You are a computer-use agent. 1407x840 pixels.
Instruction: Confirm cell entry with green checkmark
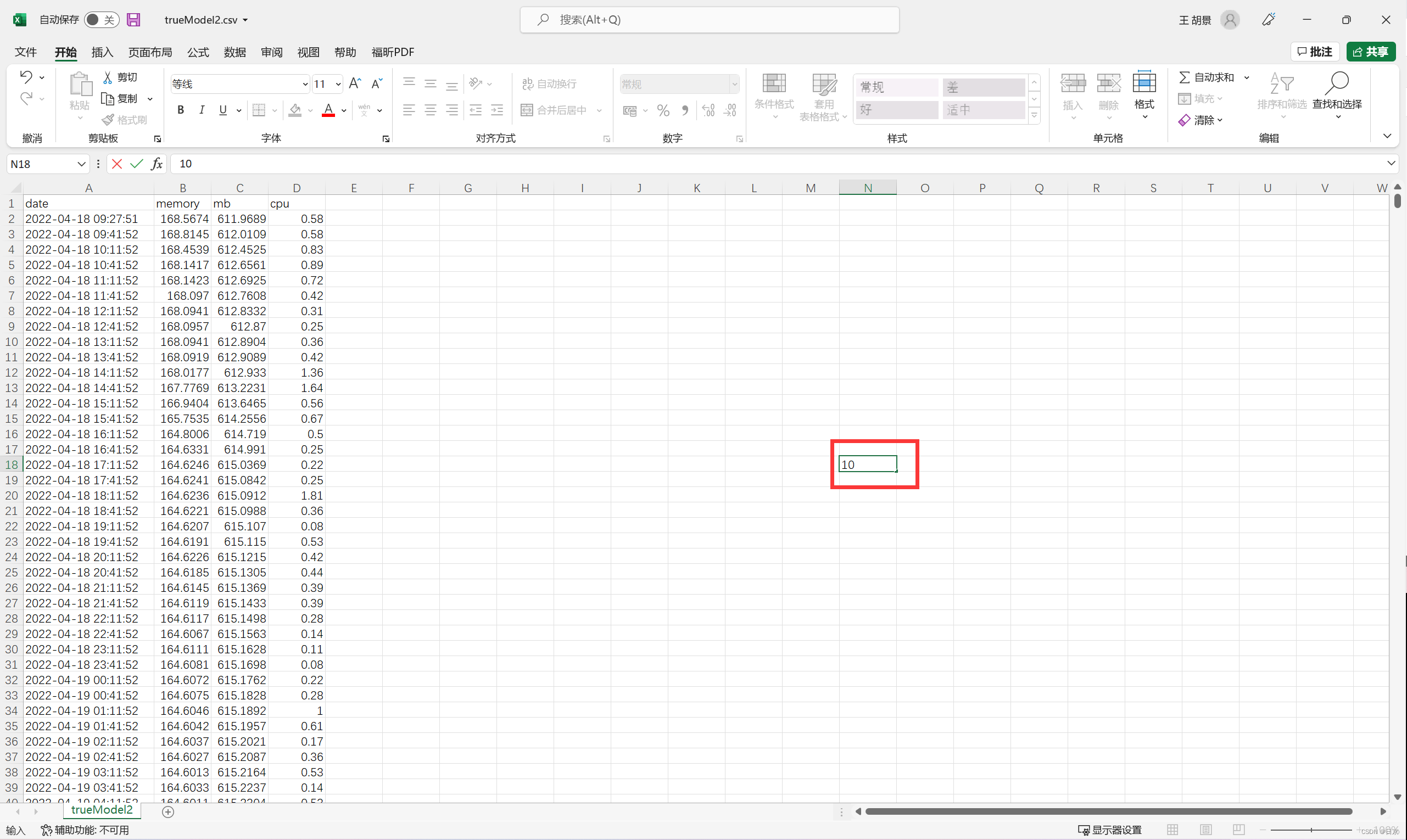pos(136,164)
